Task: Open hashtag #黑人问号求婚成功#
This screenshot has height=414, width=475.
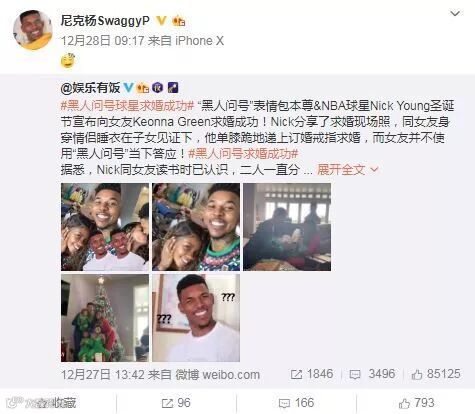Action: pos(243,154)
